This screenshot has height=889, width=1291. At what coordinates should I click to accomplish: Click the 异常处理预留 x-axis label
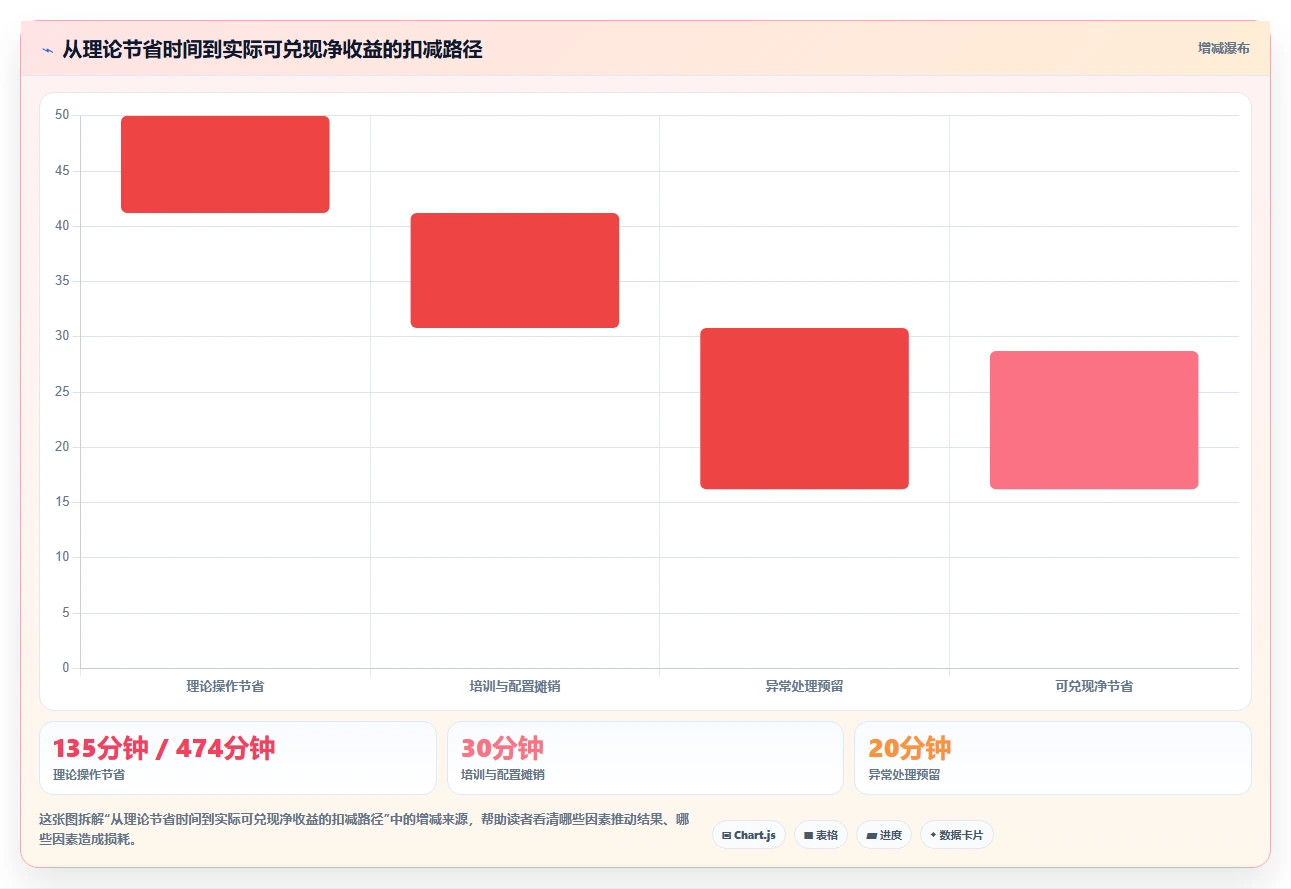coord(804,686)
